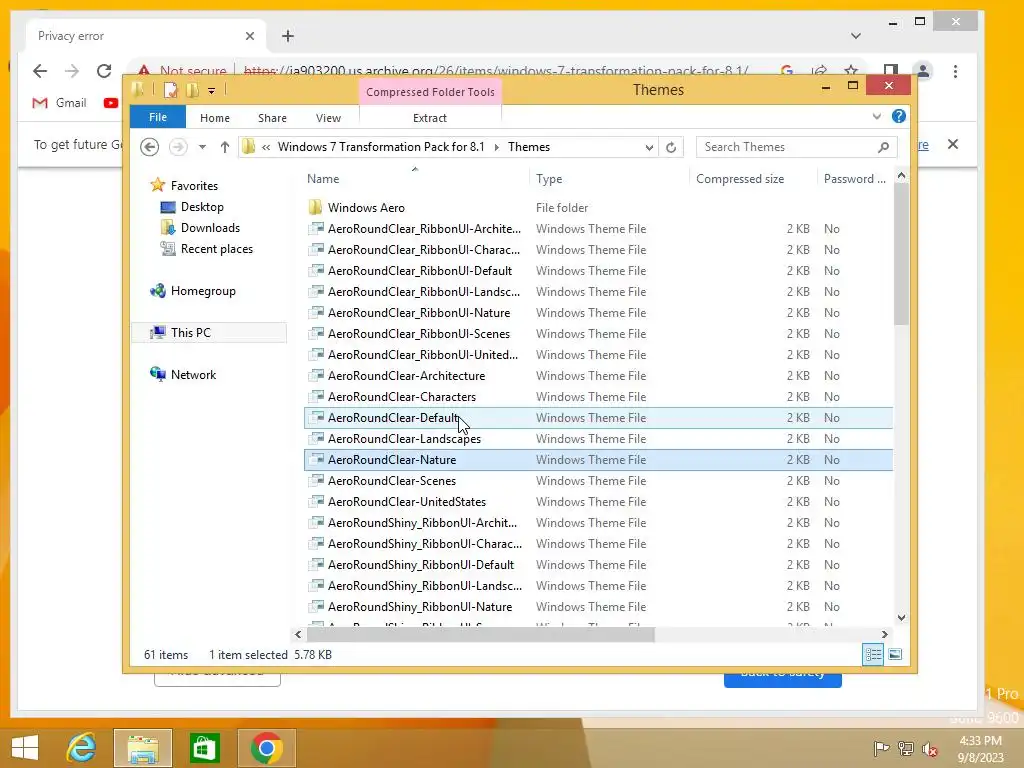
Task: Launch Internet Explorer from taskbar
Action: point(82,748)
